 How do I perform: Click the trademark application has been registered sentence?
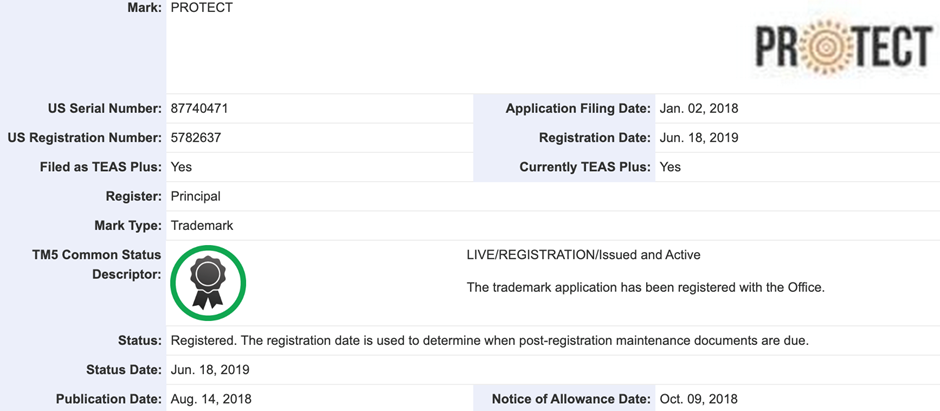[x=646, y=288]
